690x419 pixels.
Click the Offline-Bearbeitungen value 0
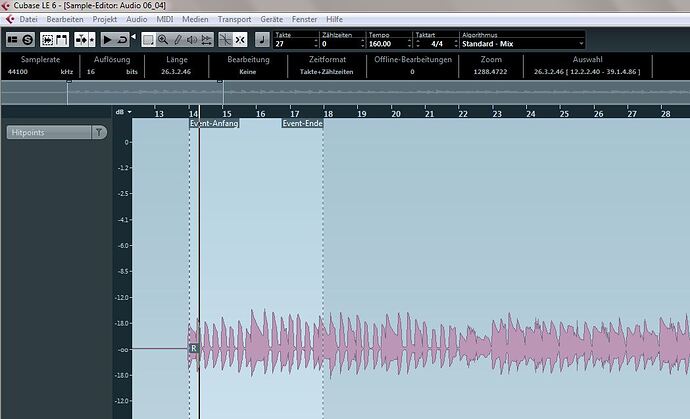412,71
